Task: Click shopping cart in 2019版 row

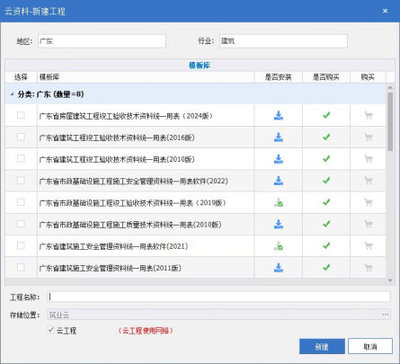Action: coord(368,202)
